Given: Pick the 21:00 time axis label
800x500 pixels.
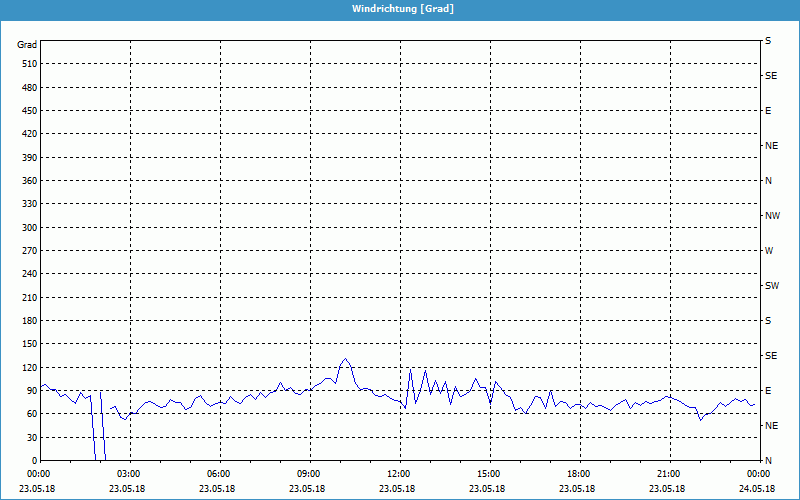Looking at the screenshot, I should pyautogui.click(x=669, y=474).
